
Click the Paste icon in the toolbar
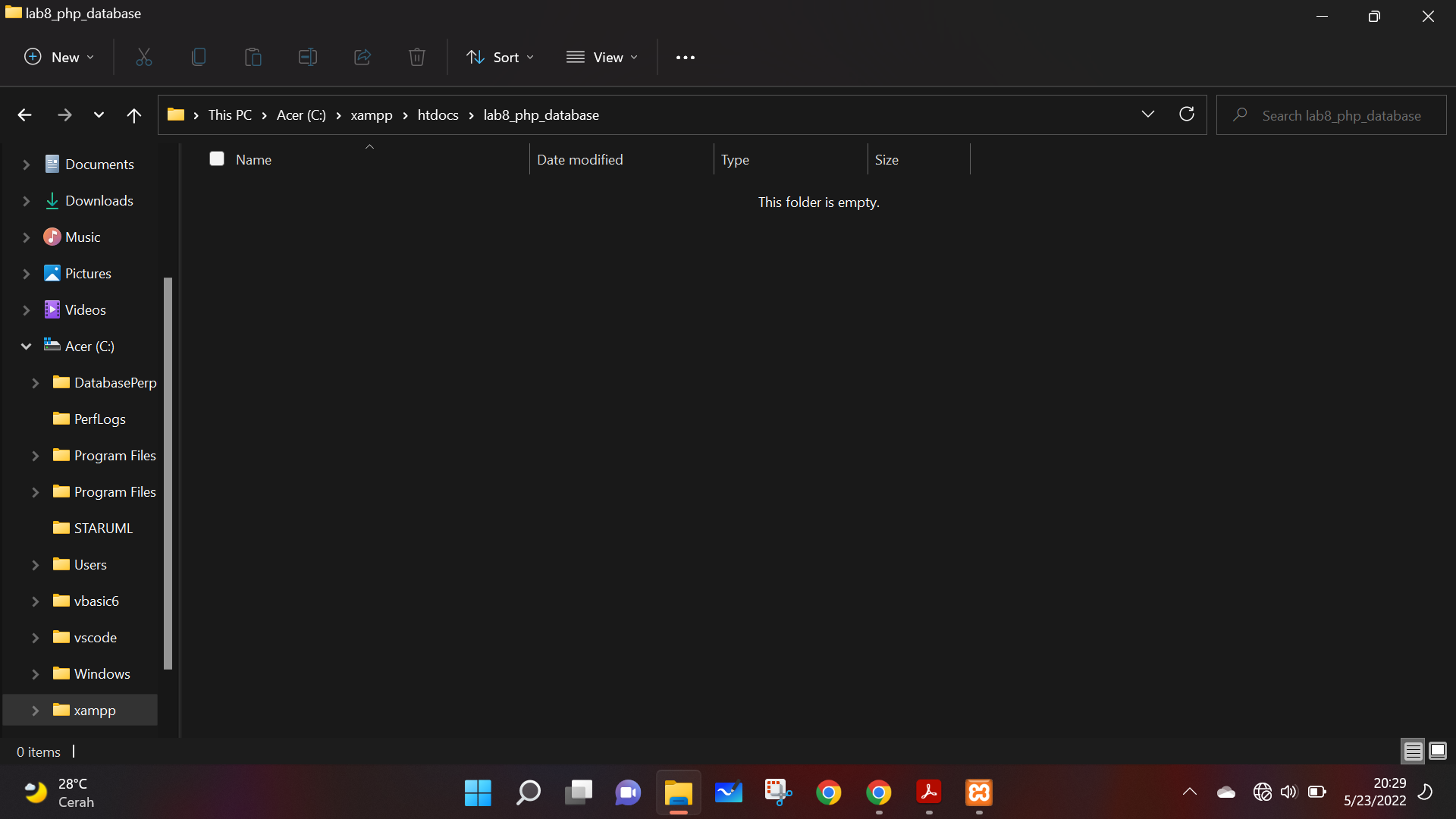click(x=253, y=57)
